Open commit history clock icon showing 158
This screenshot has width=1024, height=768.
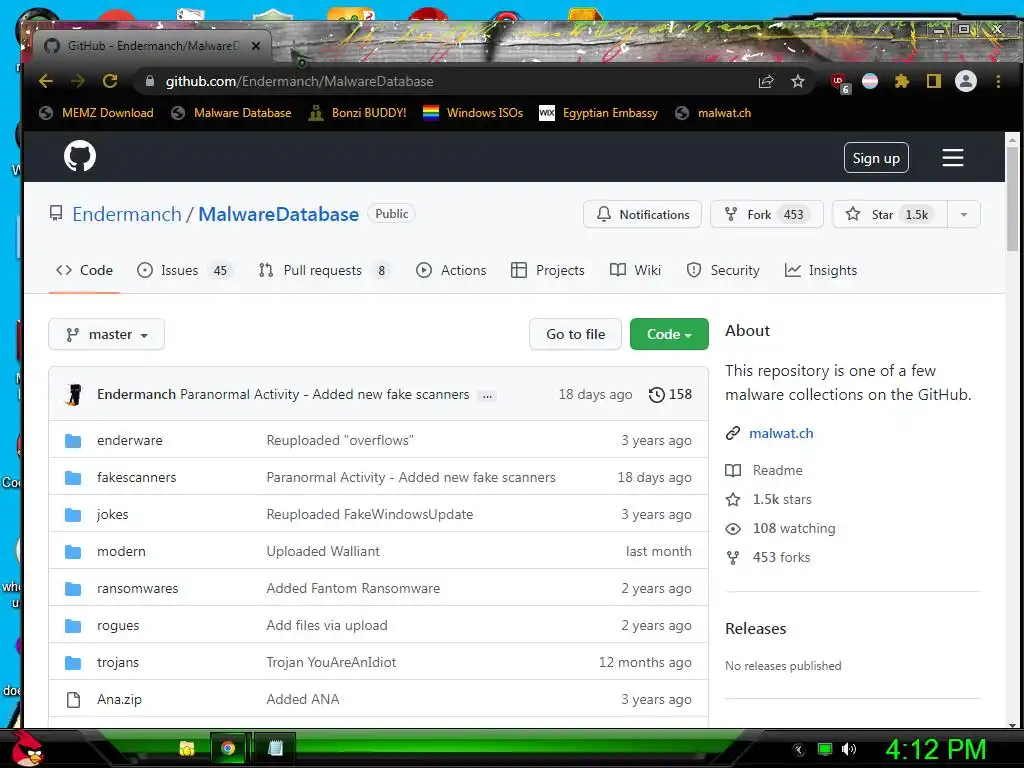(670, 394)
